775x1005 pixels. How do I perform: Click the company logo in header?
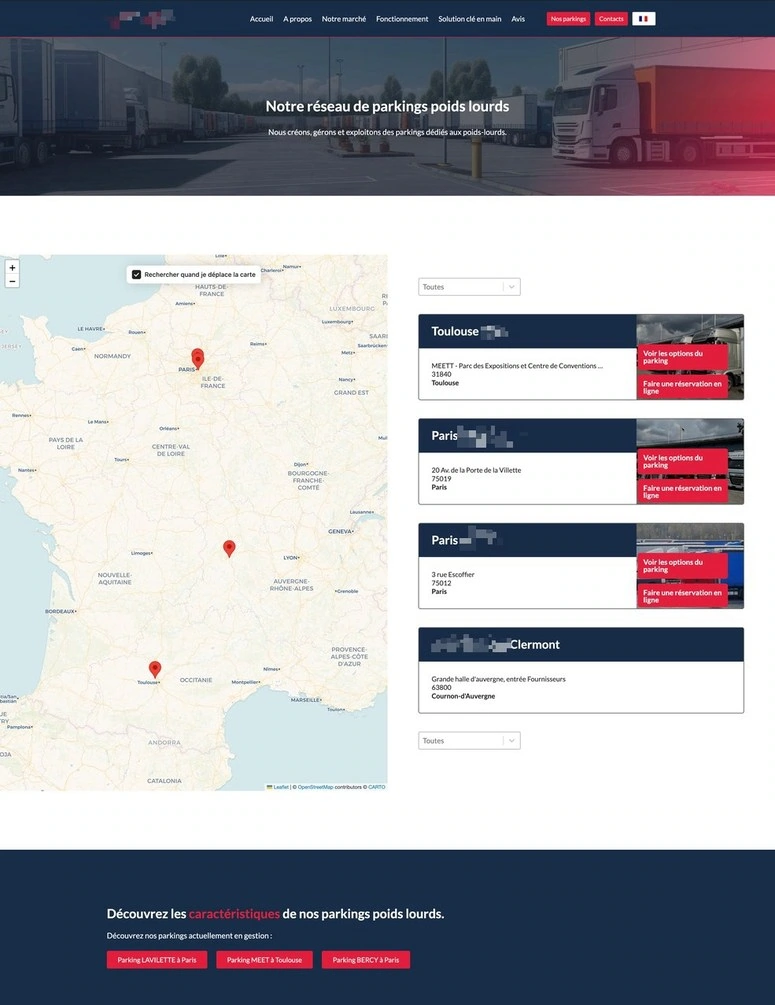[x=142, y=18]
